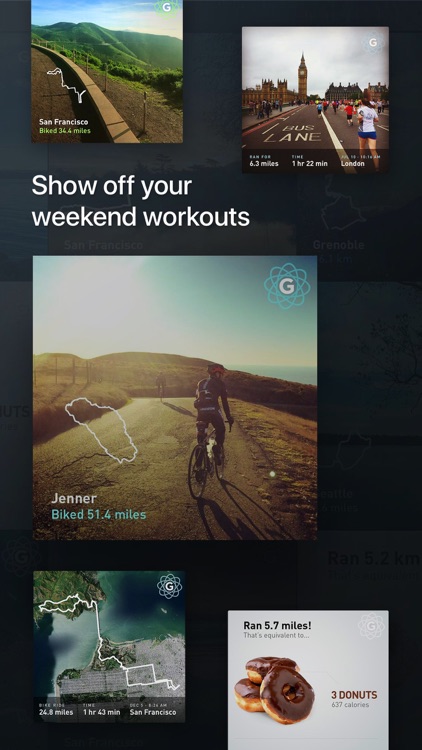Click the G logo on the donuts card
Screen dimensions: 422x750
point(372,627)
